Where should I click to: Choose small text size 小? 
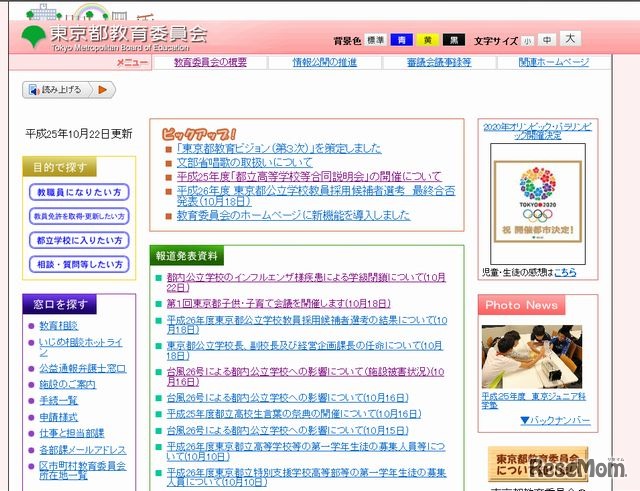point(527,41)
